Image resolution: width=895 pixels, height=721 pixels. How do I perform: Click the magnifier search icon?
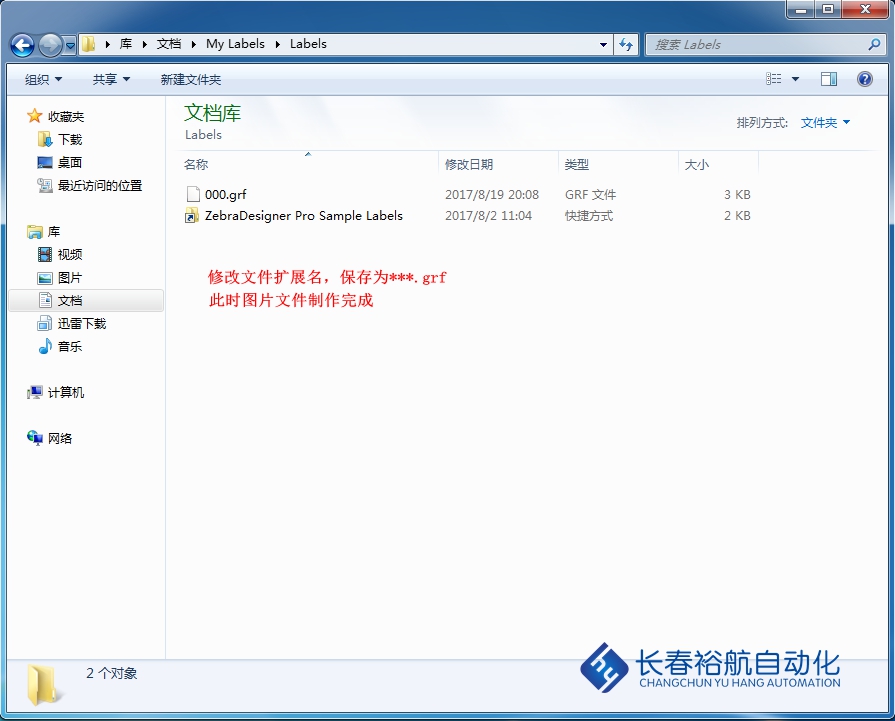[x=874, y=44]
